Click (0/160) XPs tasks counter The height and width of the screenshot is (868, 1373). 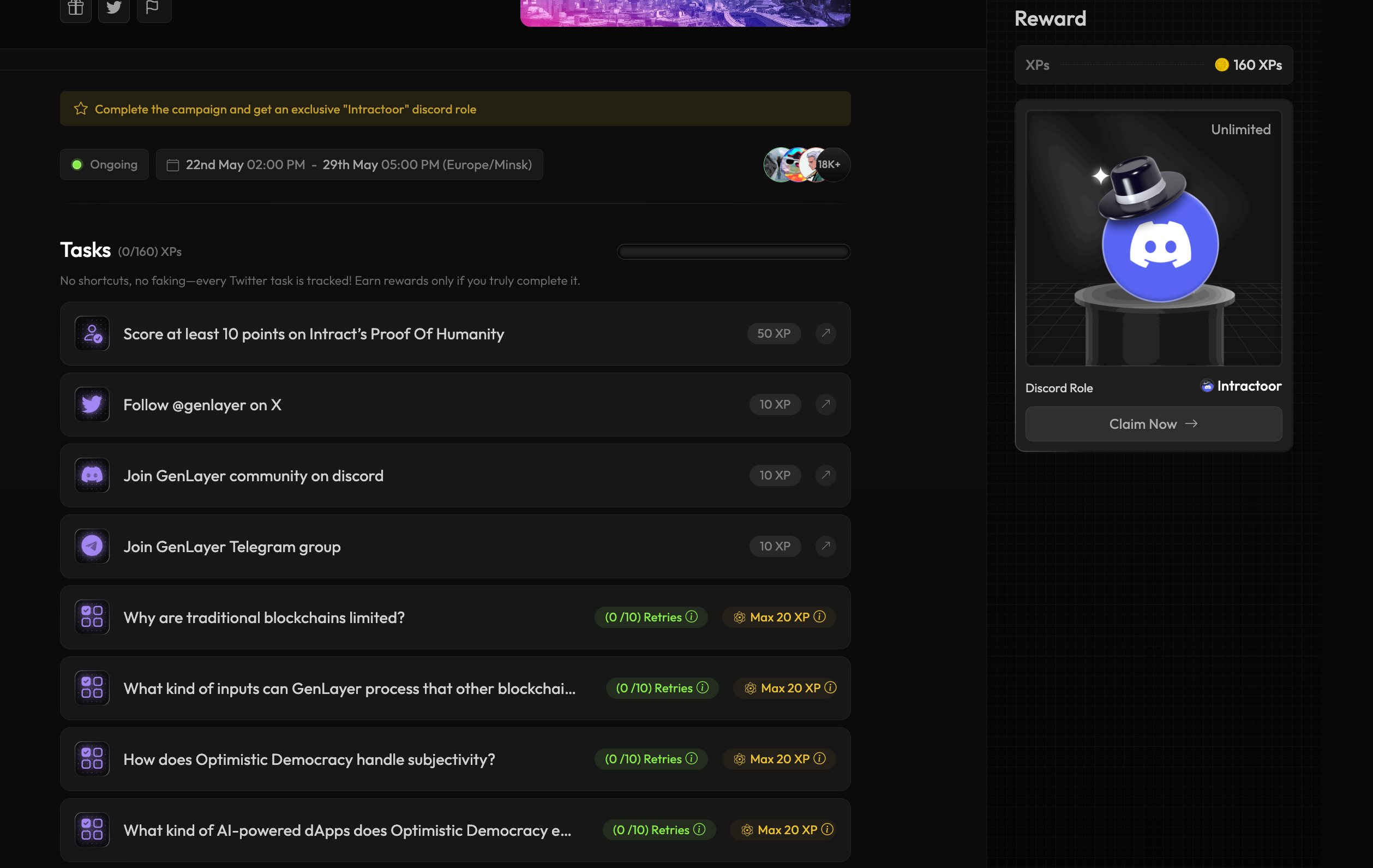[149, 252]
